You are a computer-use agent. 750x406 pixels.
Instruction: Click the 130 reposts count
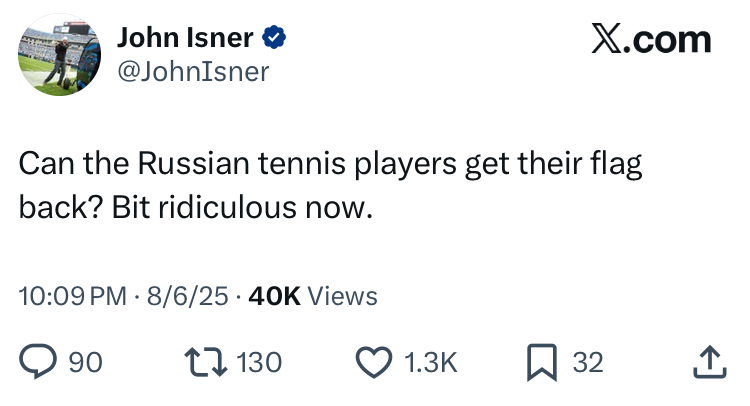click(260, 362)
